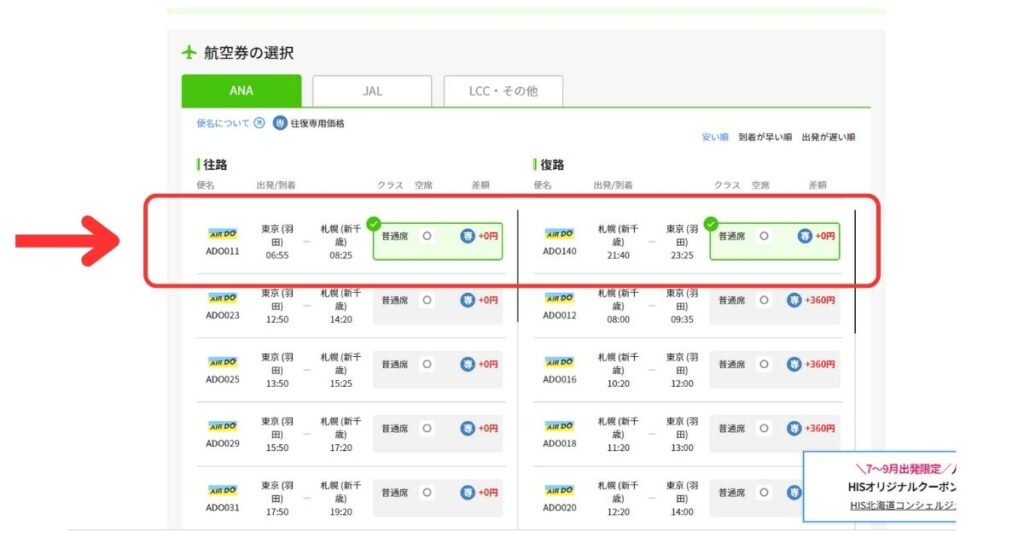Open the HIS北海道コンシェルジュ link in the popup
Image resolution: width=1024 pixels, height=538 pixels.
click(902, 505)
